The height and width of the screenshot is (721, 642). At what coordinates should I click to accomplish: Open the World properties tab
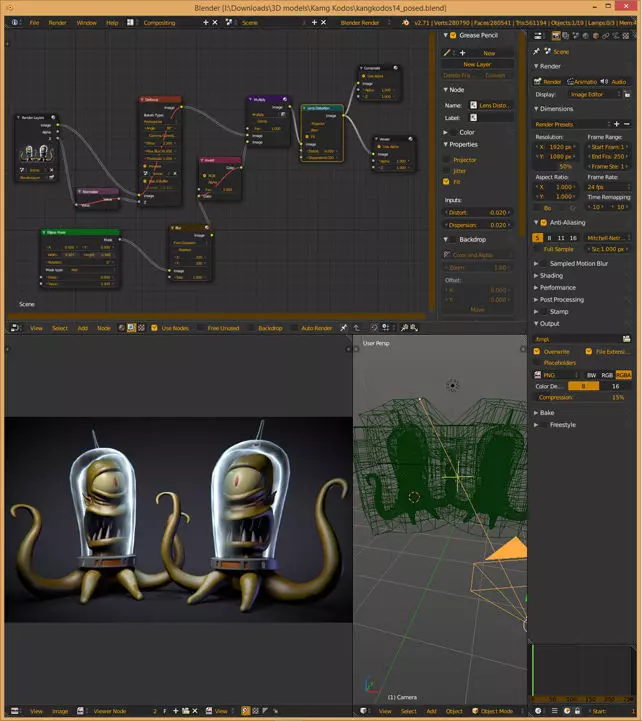(x=585, y=36)
